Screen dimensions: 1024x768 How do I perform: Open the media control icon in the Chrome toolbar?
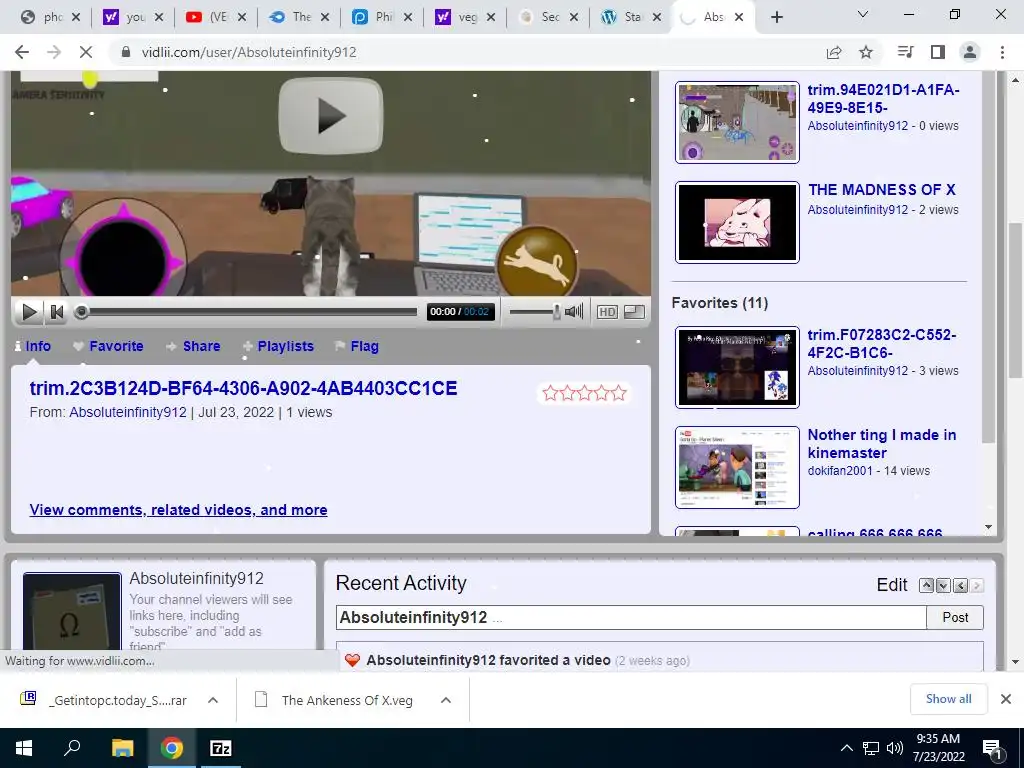click(x=905, y=52)
